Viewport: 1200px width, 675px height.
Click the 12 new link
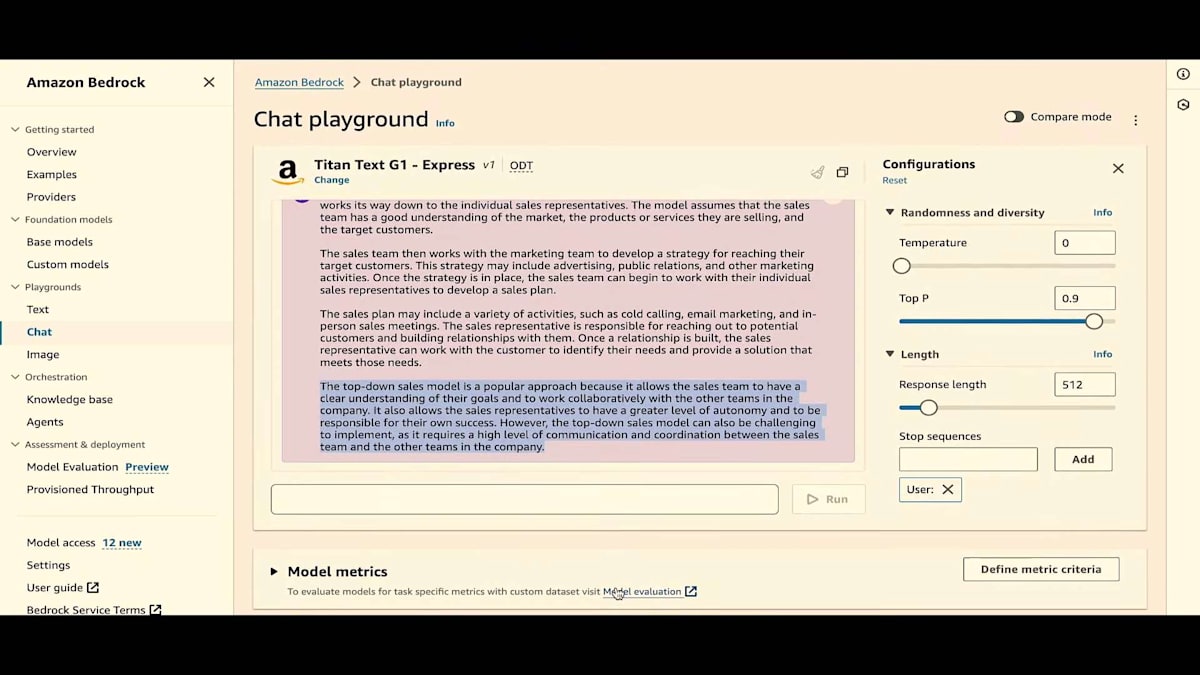point(122,543)
